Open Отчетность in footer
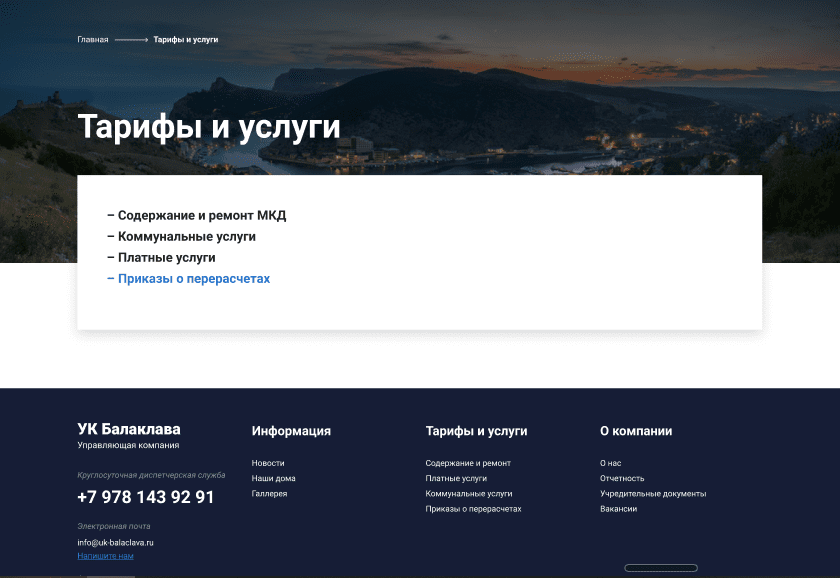This screenshot has height=578, width=840. tap(622, 478)
